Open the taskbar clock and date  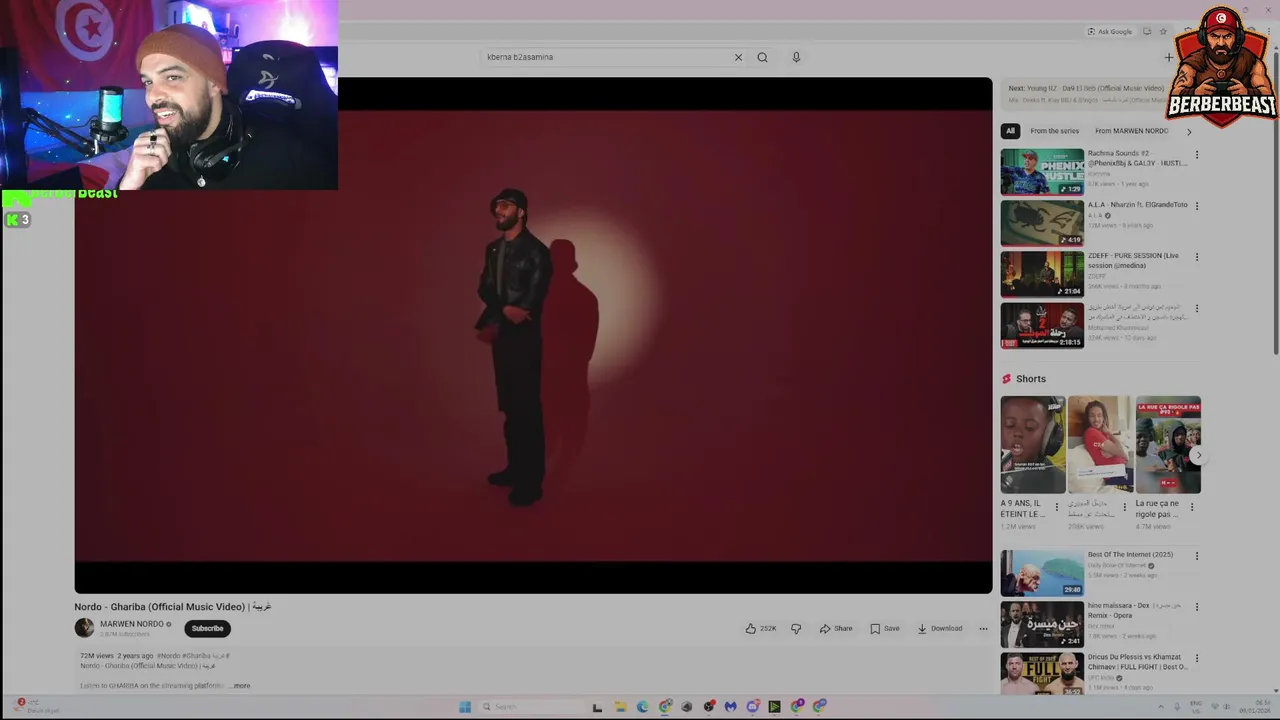click(x=1255, y=707)
